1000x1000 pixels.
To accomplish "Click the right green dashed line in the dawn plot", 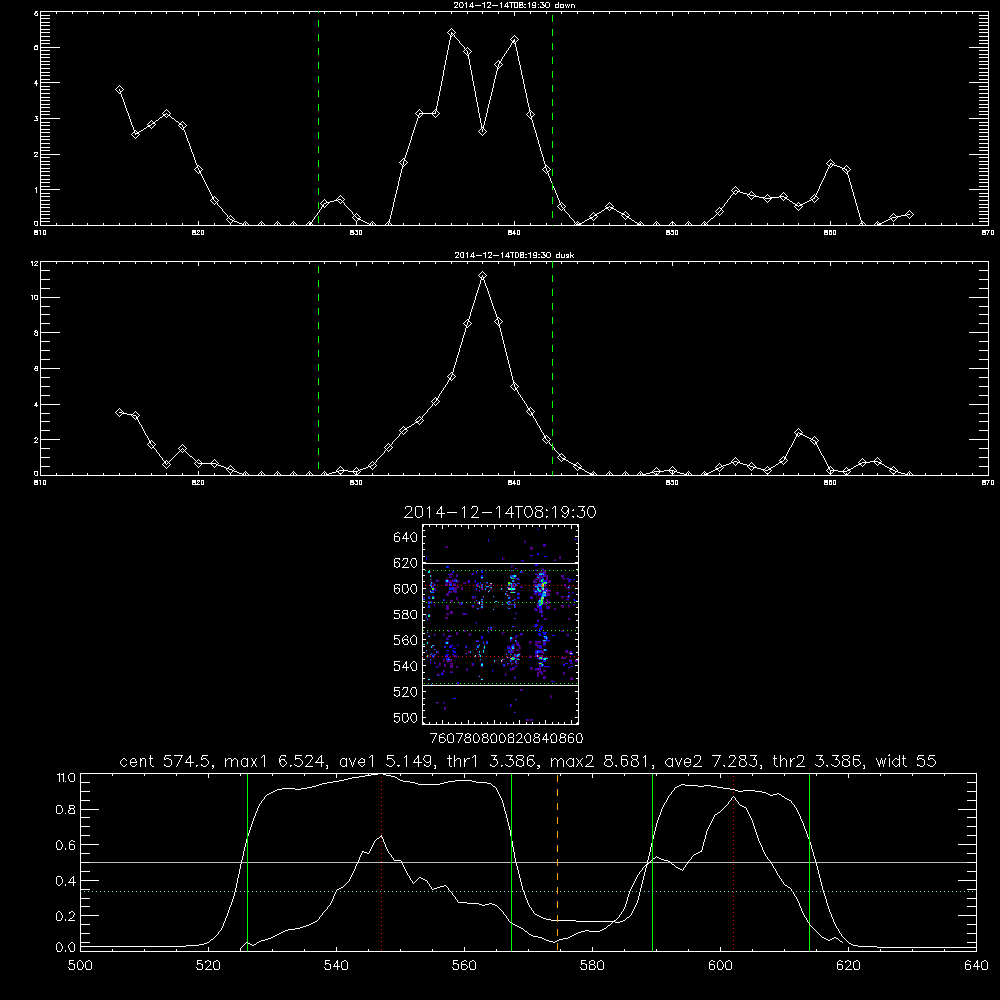I will (552, 118).
